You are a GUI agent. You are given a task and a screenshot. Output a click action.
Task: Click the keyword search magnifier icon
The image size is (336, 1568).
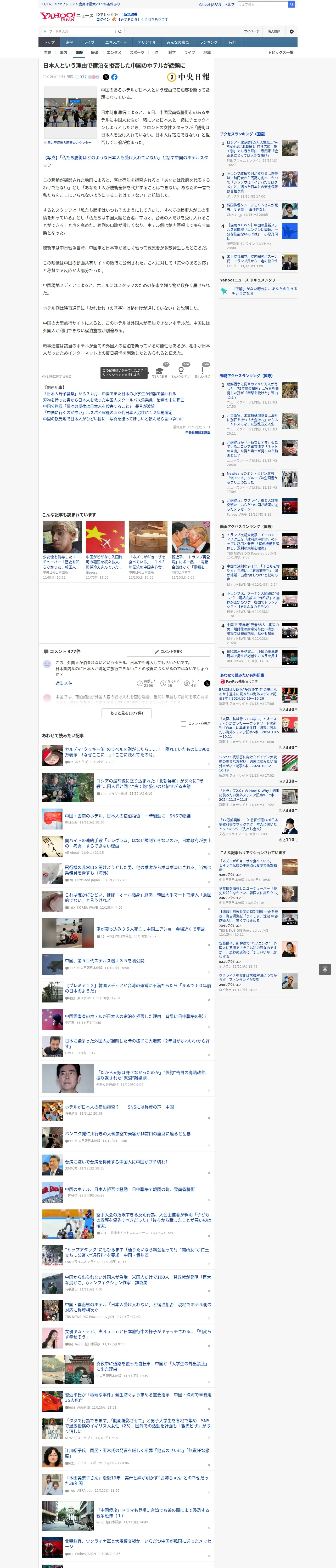(120, 31)
